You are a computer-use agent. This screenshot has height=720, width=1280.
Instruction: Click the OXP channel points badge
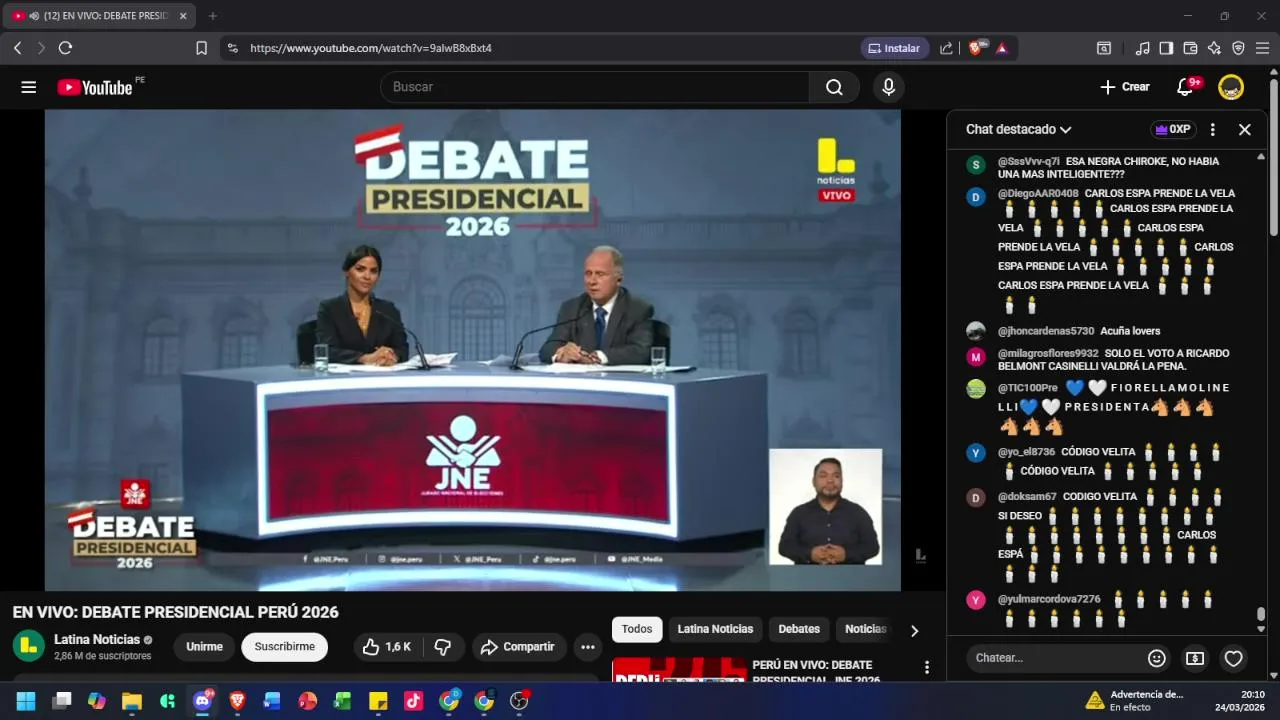[1173, 129]
